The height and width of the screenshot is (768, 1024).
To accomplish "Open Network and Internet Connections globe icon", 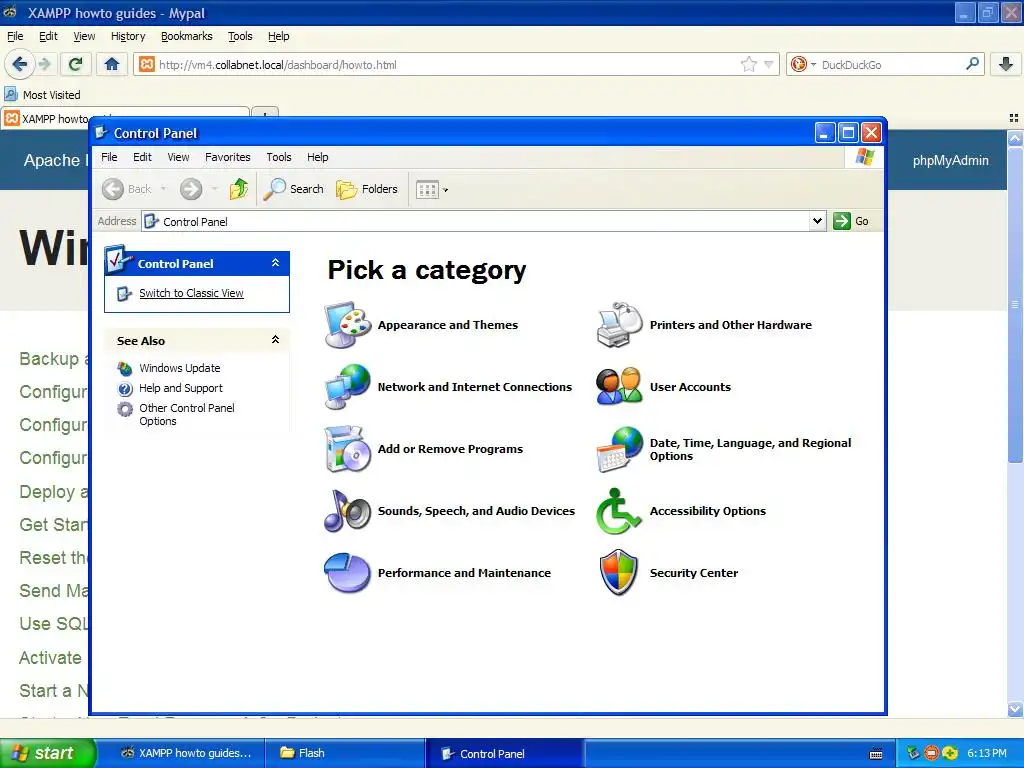I will pyautogui.click(x=348, y=387).
